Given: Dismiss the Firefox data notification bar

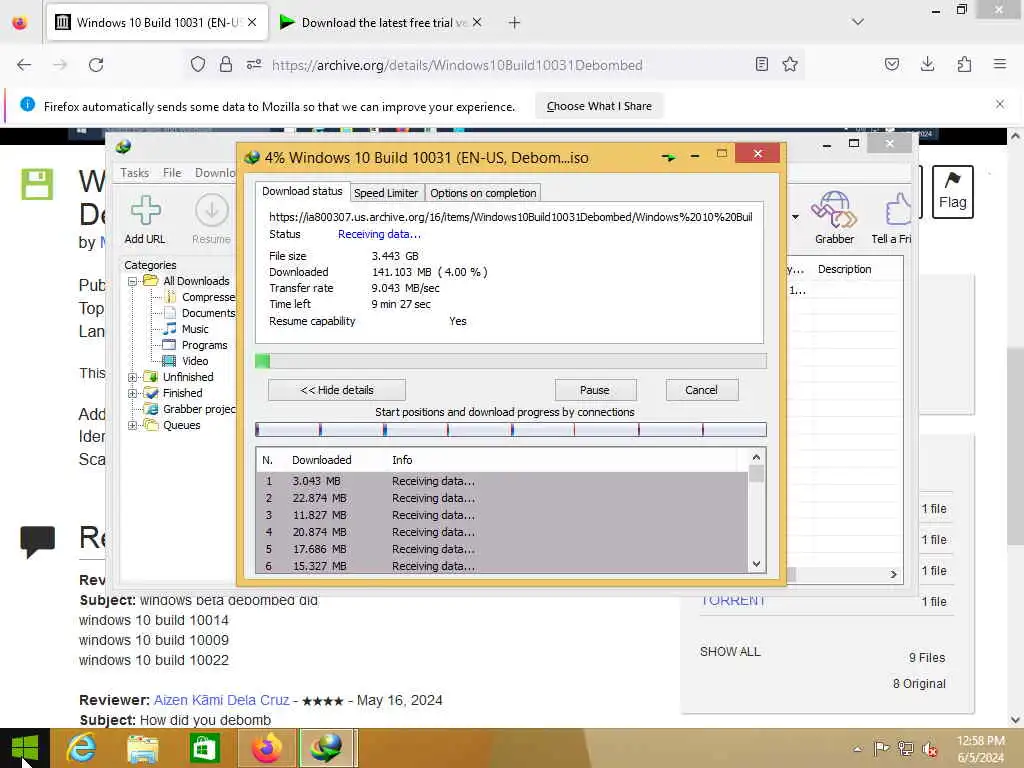Looking at the screenshot, I should point(999,104).
